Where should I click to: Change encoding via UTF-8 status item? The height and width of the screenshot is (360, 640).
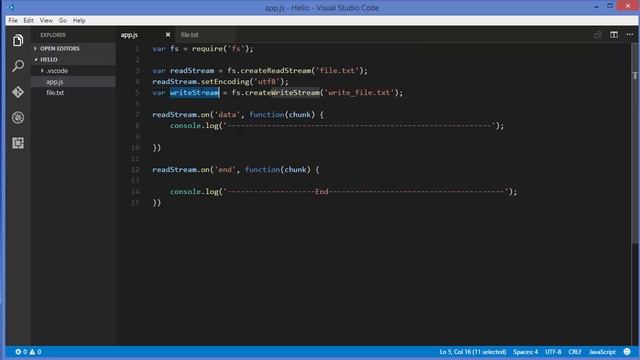pyautogui.click(x=553, y=351)
